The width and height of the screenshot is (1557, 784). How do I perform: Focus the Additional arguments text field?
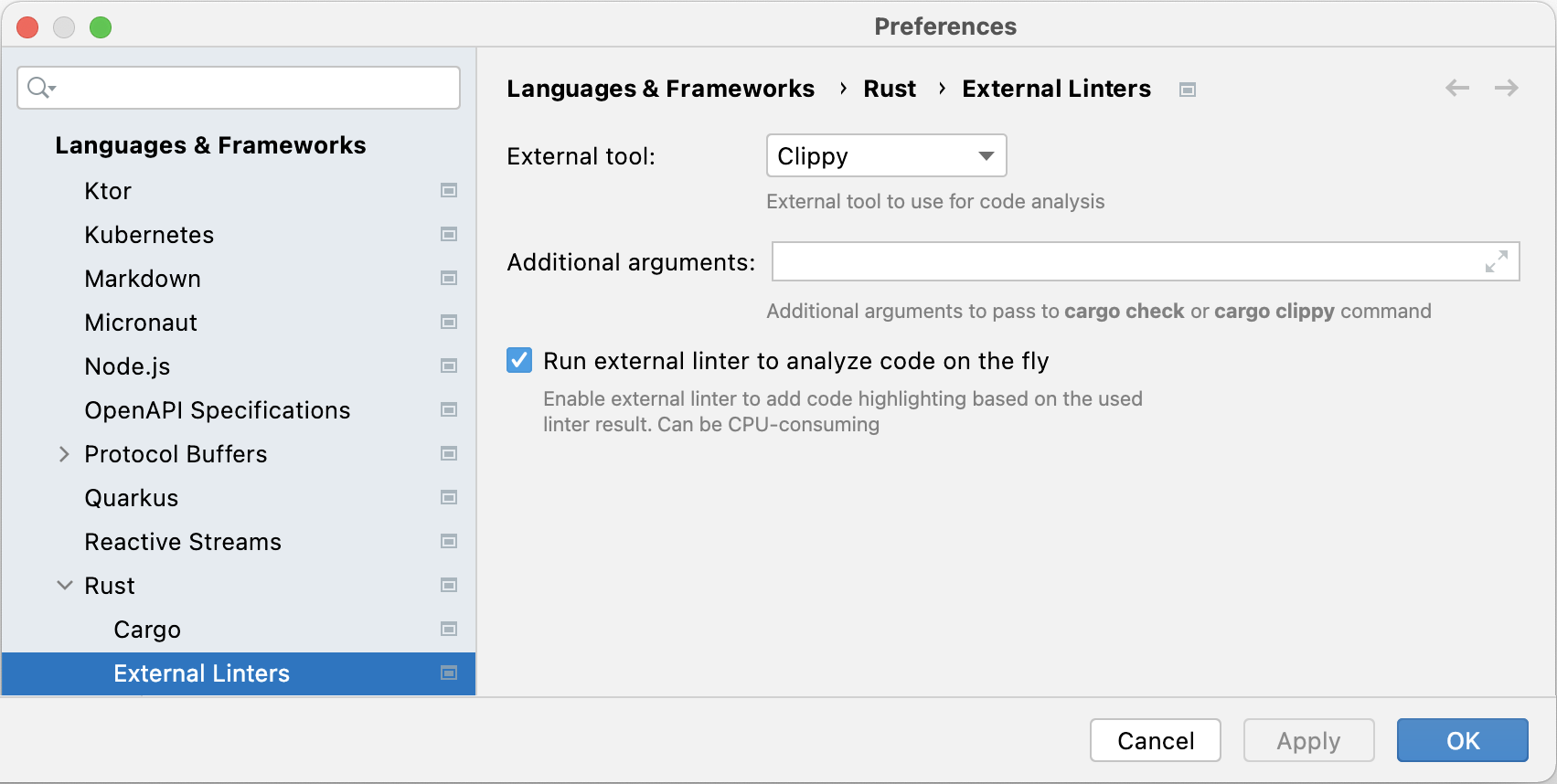[1125, 262]
